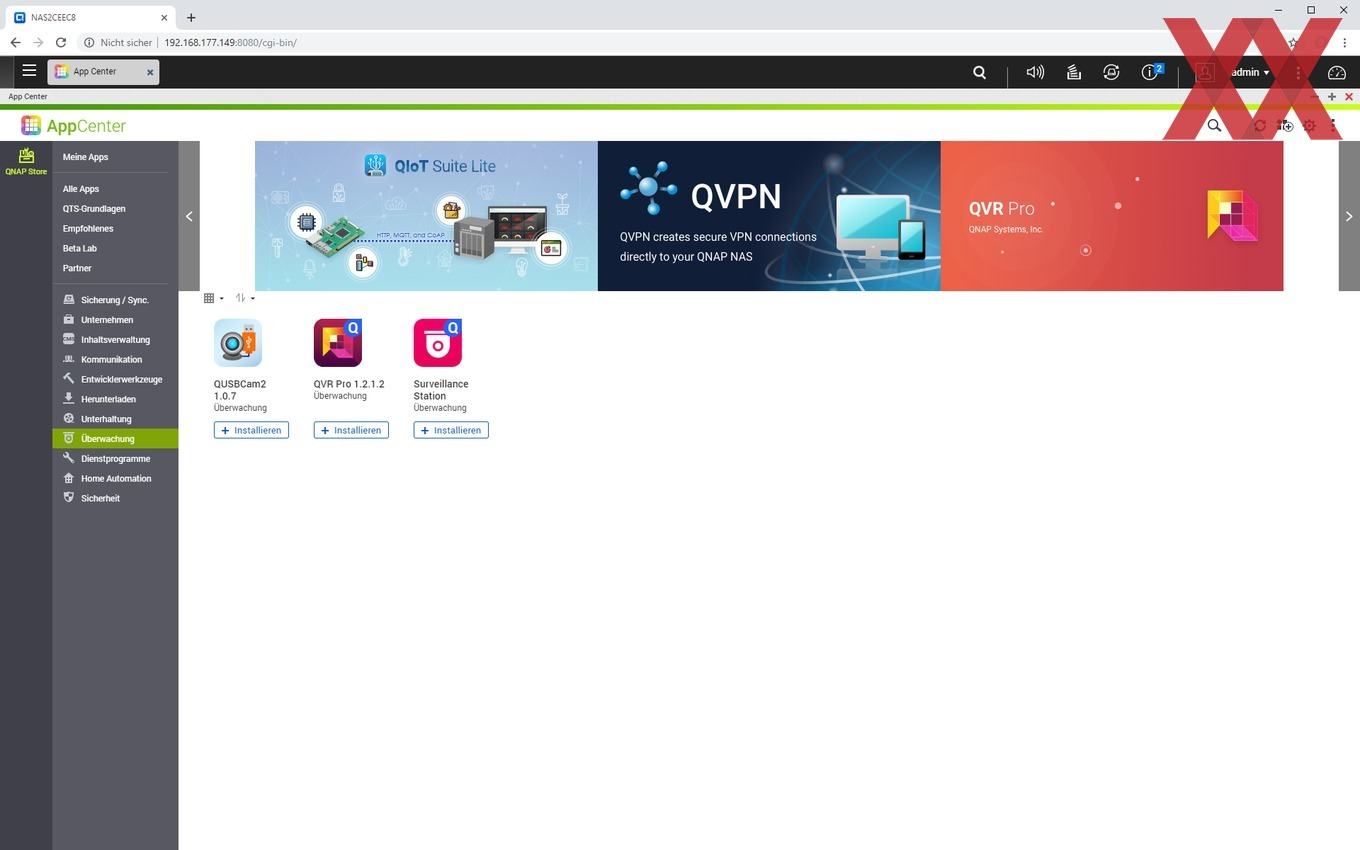Open Home Automation category
The image size is (1360, 850).
point(115,479)
